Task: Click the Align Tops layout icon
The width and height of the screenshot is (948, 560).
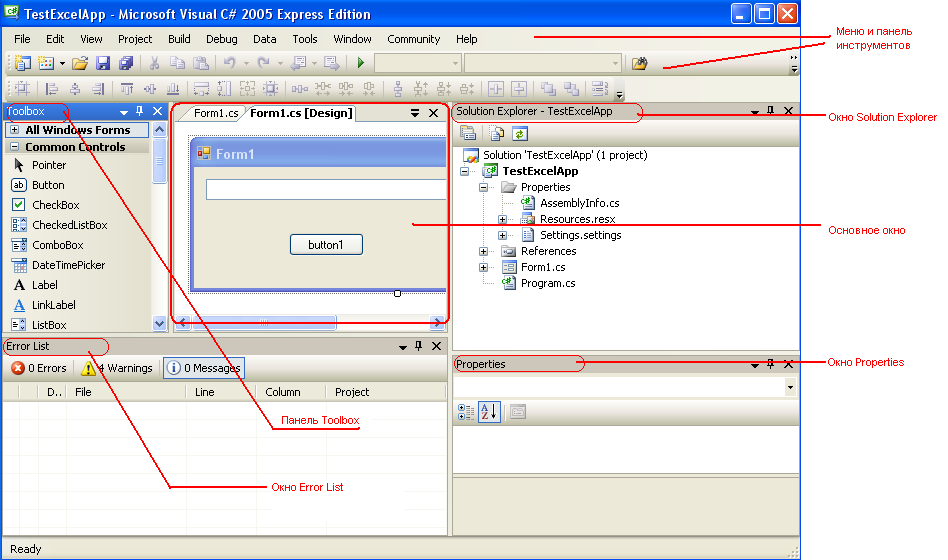Action: point(126,89)
